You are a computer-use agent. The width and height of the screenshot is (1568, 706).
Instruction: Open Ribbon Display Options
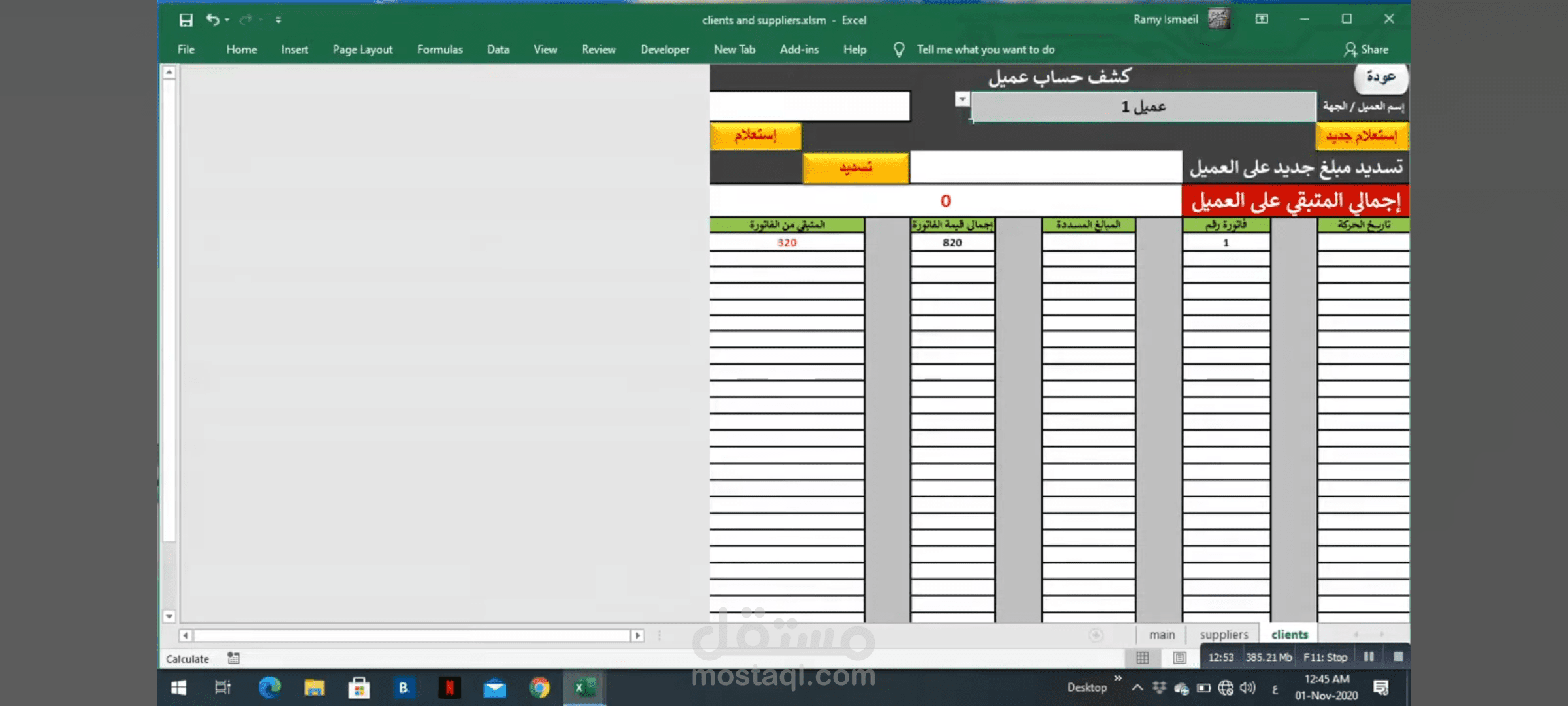tap(1262, 19)
